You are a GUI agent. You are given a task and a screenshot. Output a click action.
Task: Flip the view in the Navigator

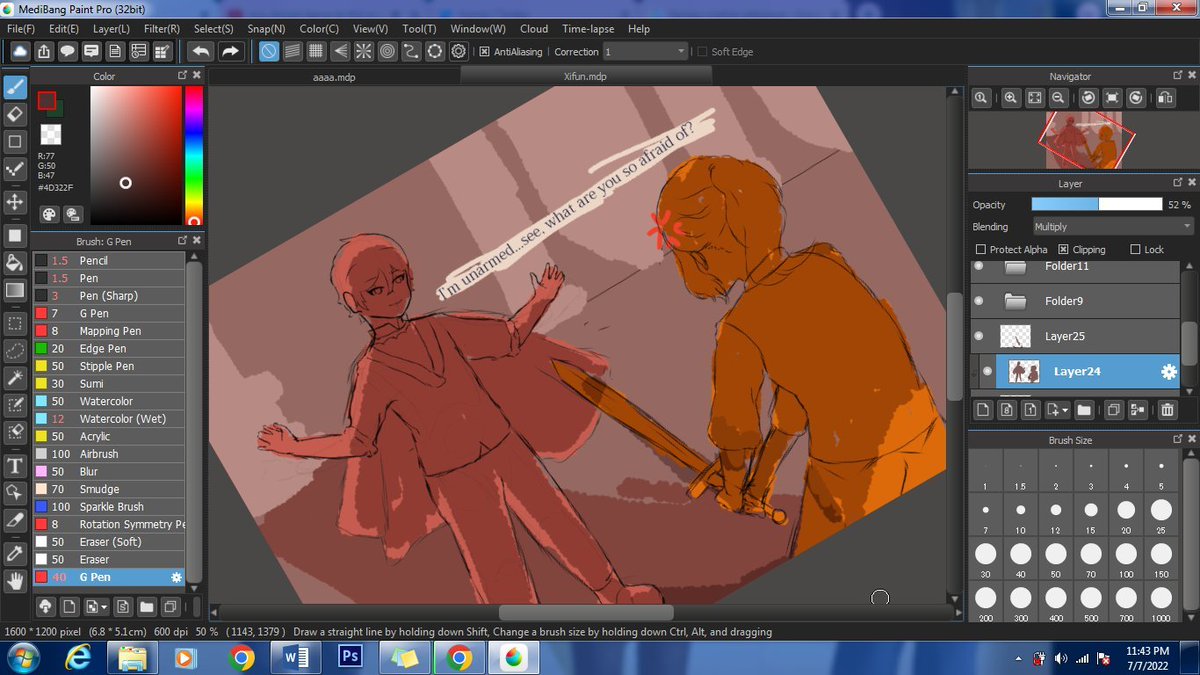[x=1165, y=97]
